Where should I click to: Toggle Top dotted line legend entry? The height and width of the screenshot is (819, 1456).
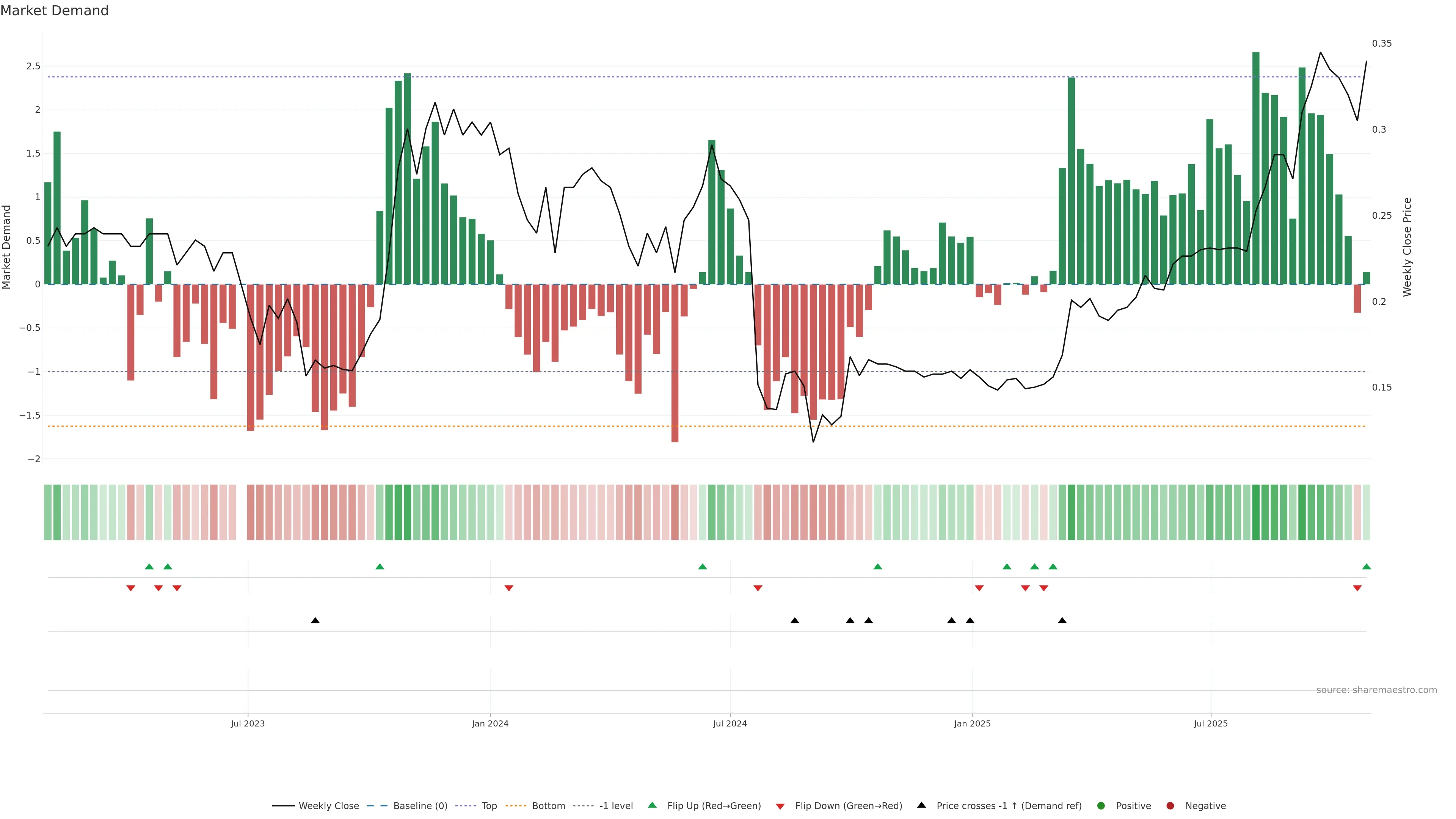click(489, 806)
